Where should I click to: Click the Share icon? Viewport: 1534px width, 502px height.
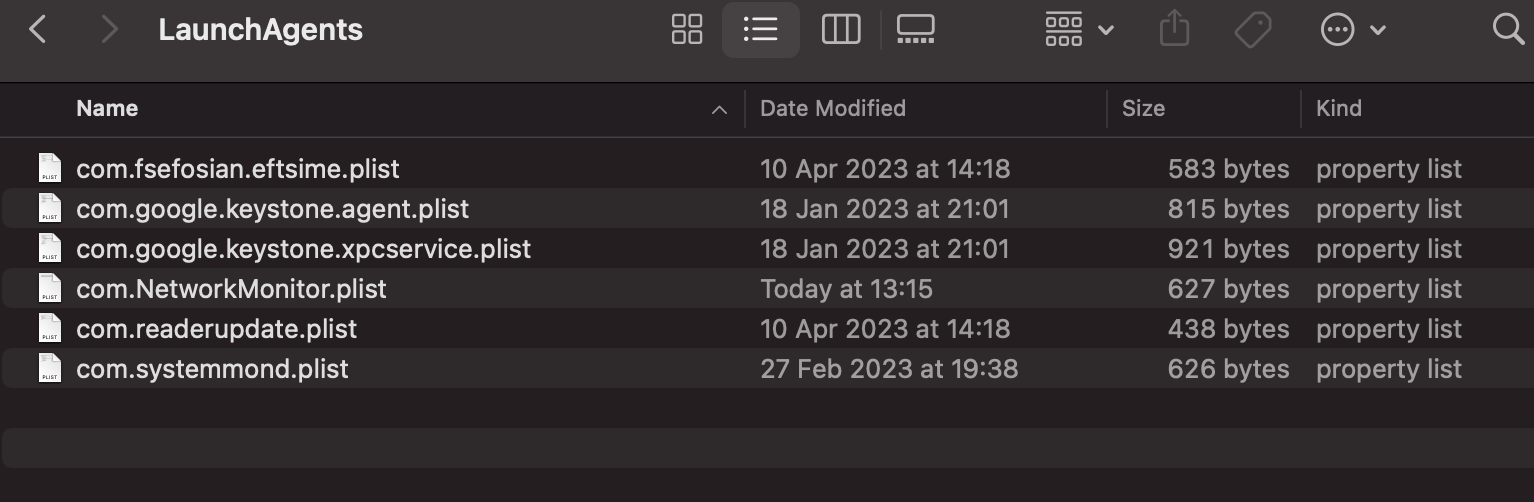tap(1175, 30)
